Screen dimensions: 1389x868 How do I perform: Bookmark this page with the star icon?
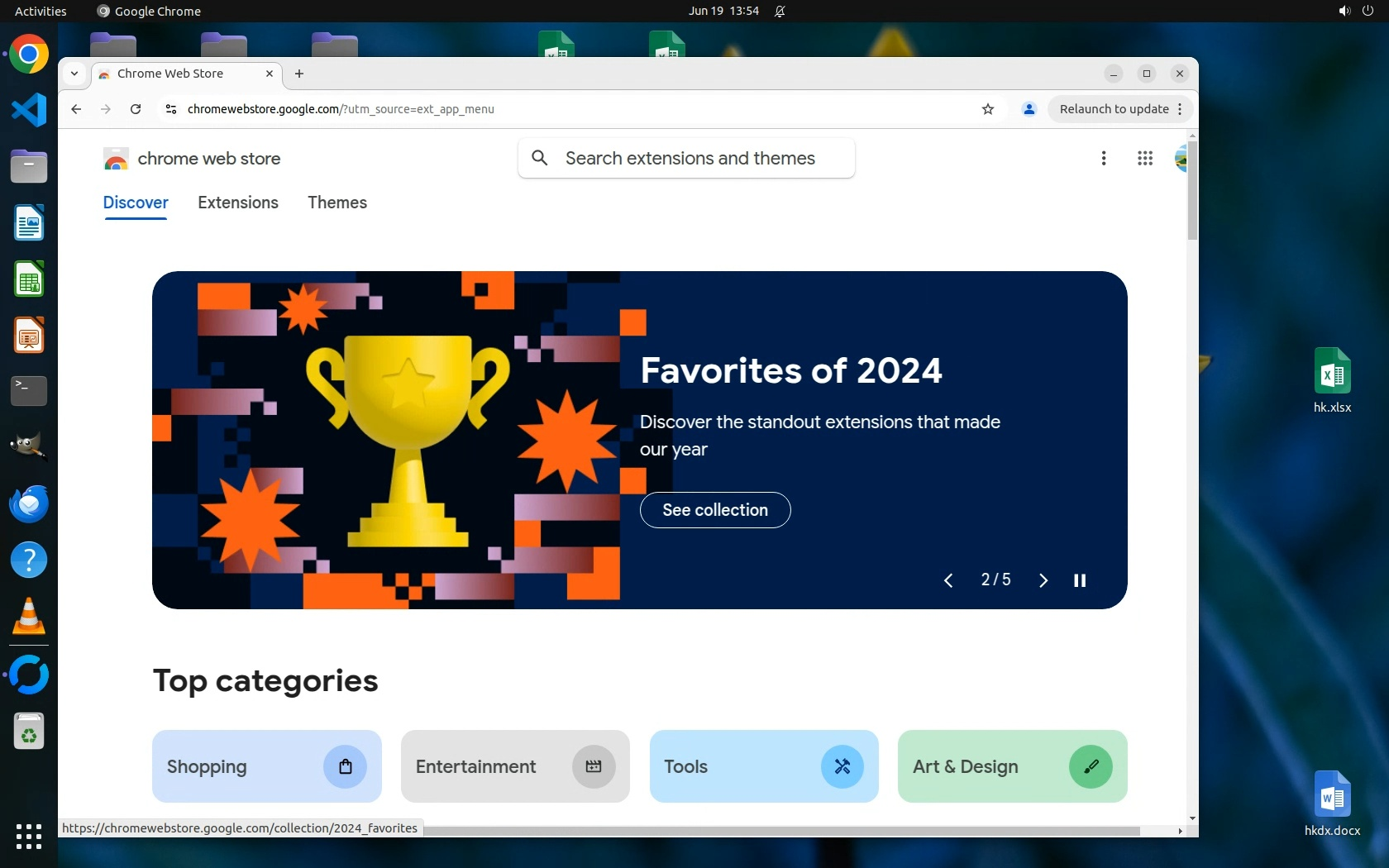[x=987, y=109]
